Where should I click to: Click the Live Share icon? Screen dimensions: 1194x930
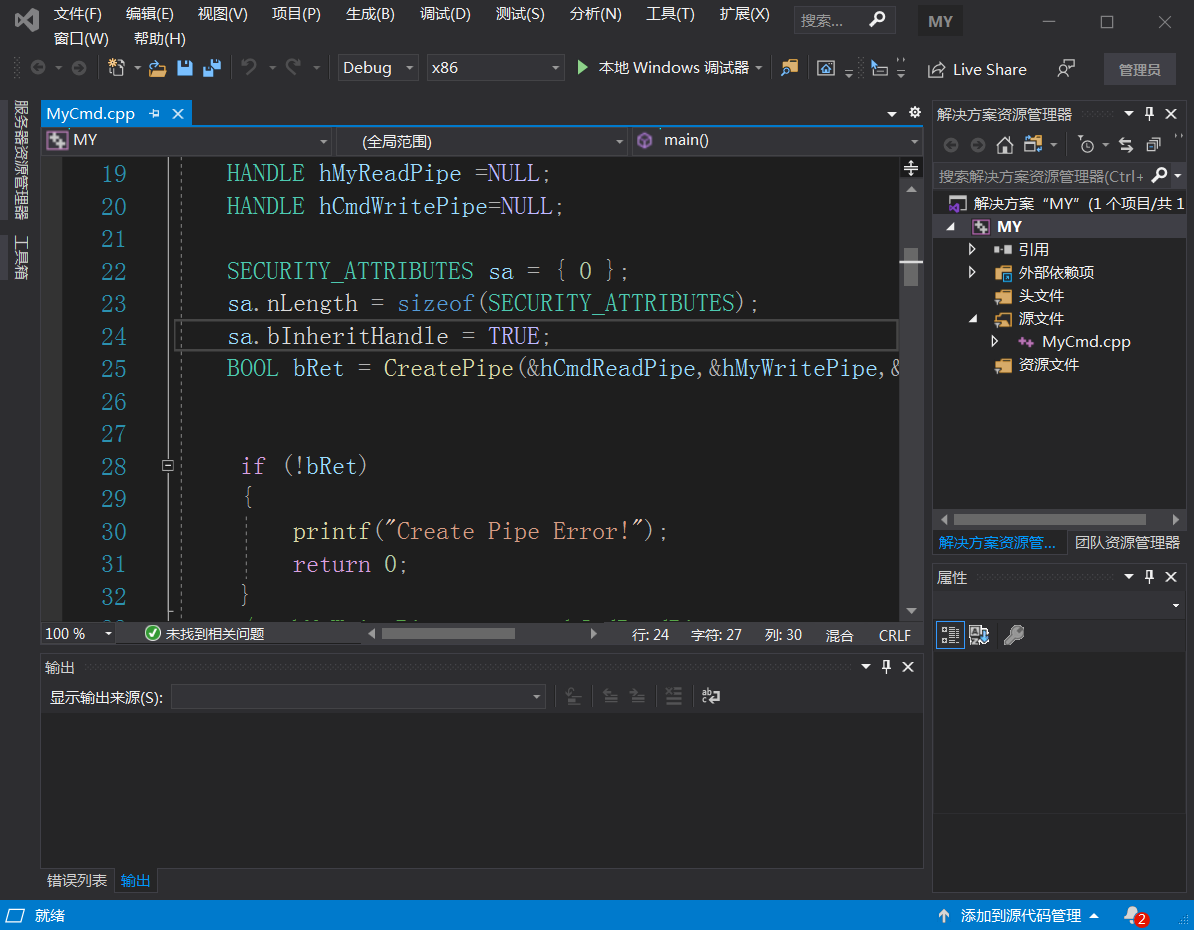(936, 70)
